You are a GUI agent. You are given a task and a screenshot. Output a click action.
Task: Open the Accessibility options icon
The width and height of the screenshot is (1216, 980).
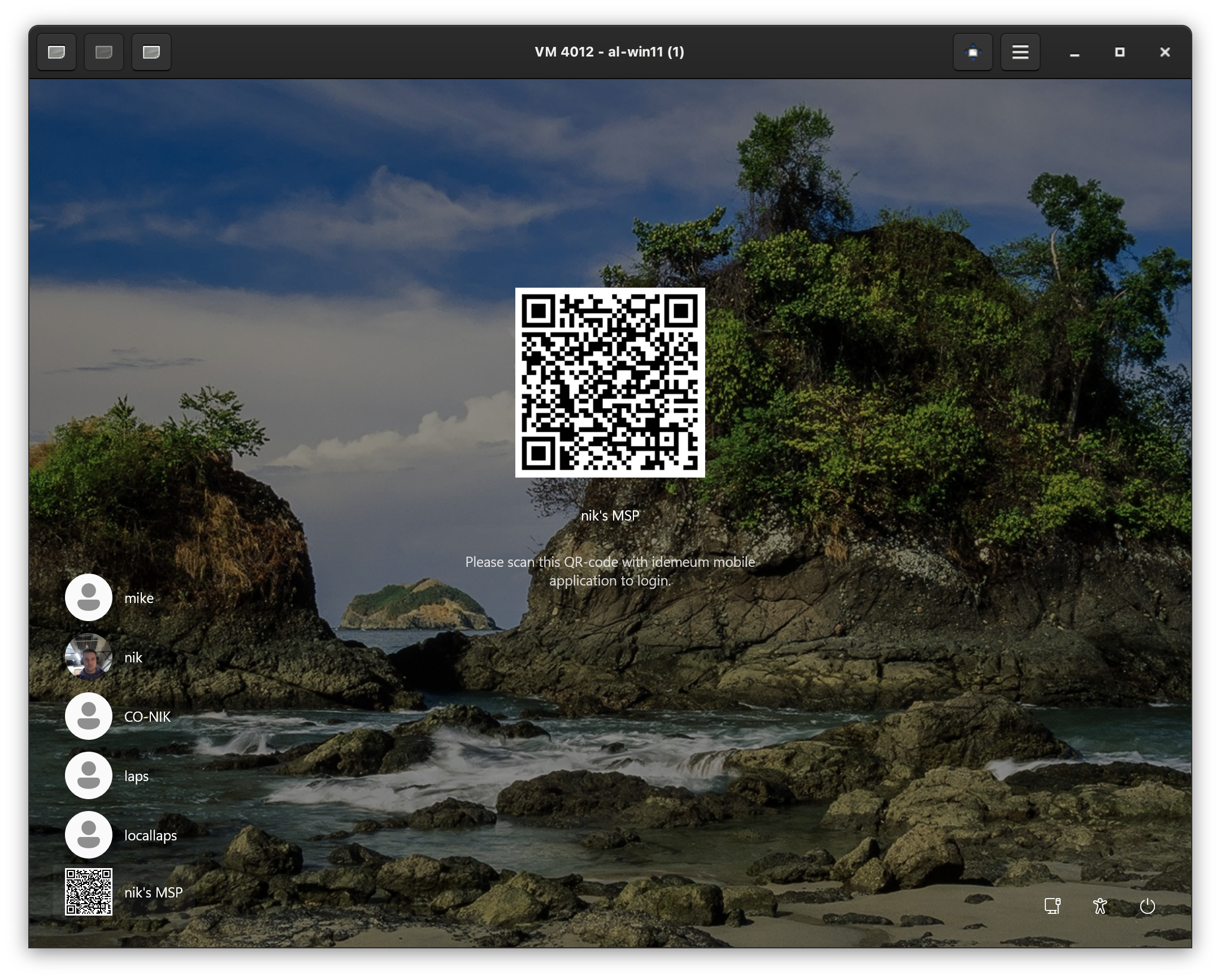1100,906
